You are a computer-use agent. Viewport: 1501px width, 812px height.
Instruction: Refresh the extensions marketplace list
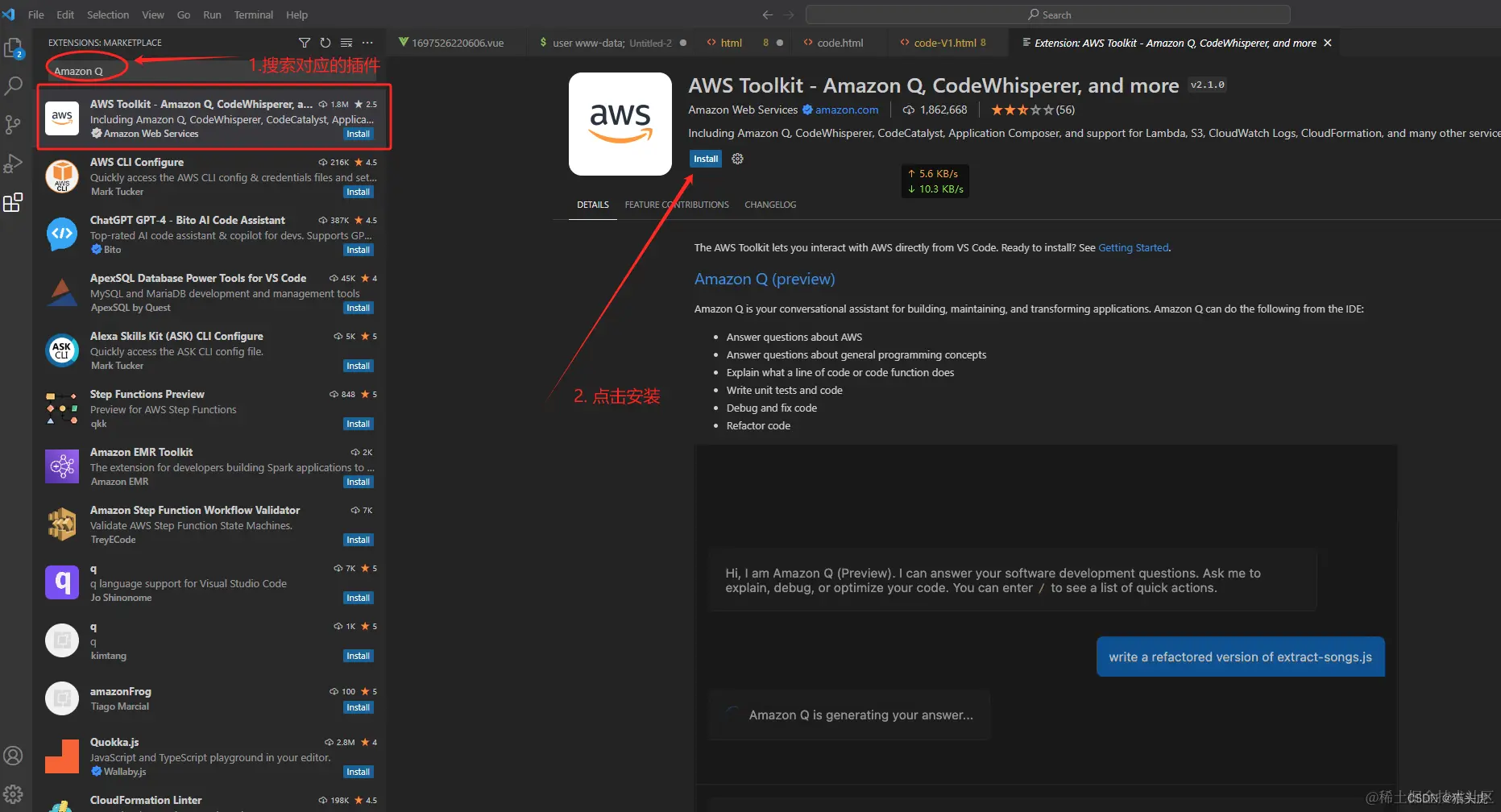pos(325,43)
